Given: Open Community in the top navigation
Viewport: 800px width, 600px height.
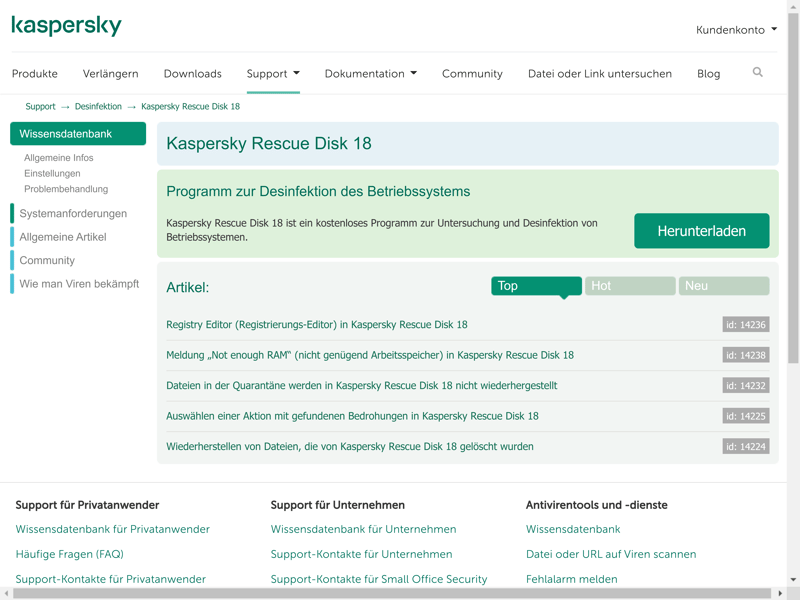Looking at the screenshot, I should pyautogui.click(x=472, y=73).
